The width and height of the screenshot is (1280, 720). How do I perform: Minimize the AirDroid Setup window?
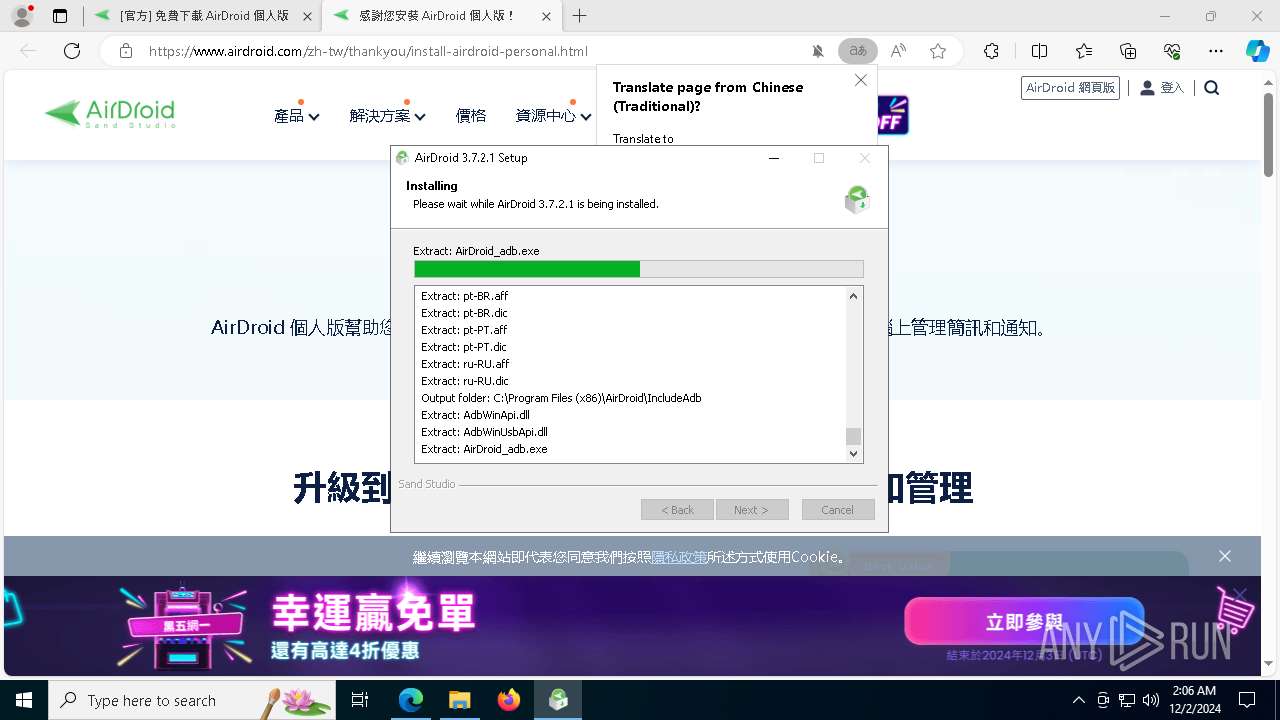(x=774, y=158)
